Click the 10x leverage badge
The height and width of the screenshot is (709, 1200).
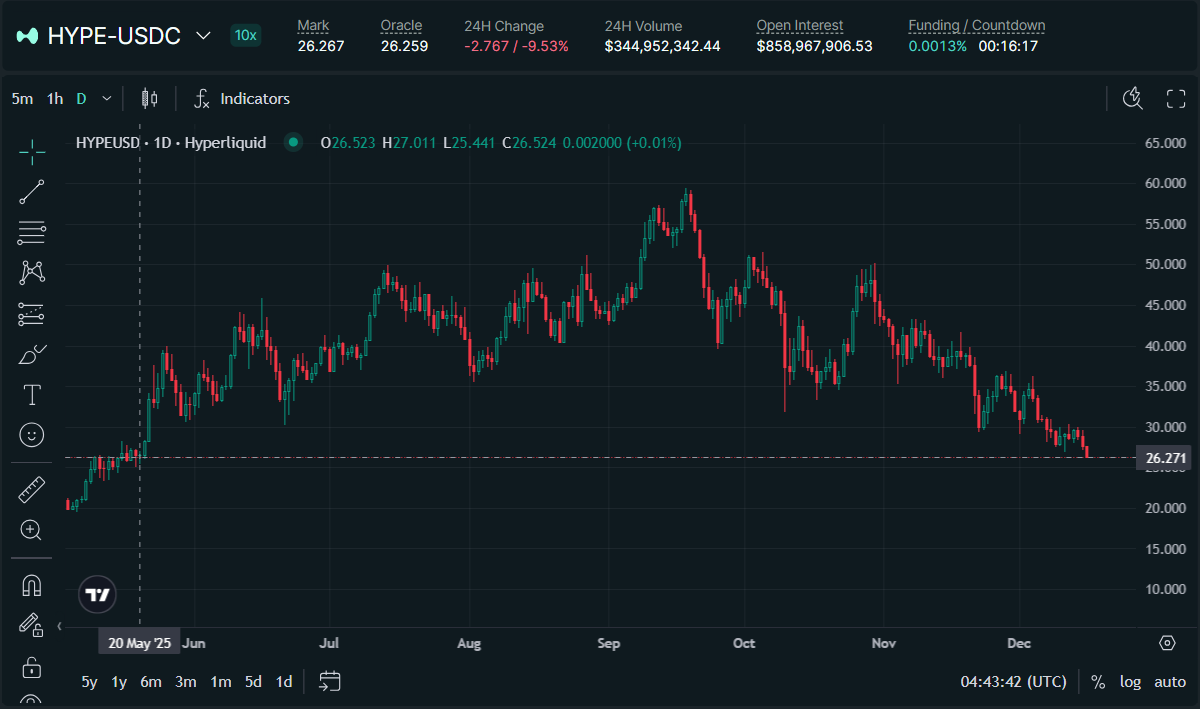[245, 36]
